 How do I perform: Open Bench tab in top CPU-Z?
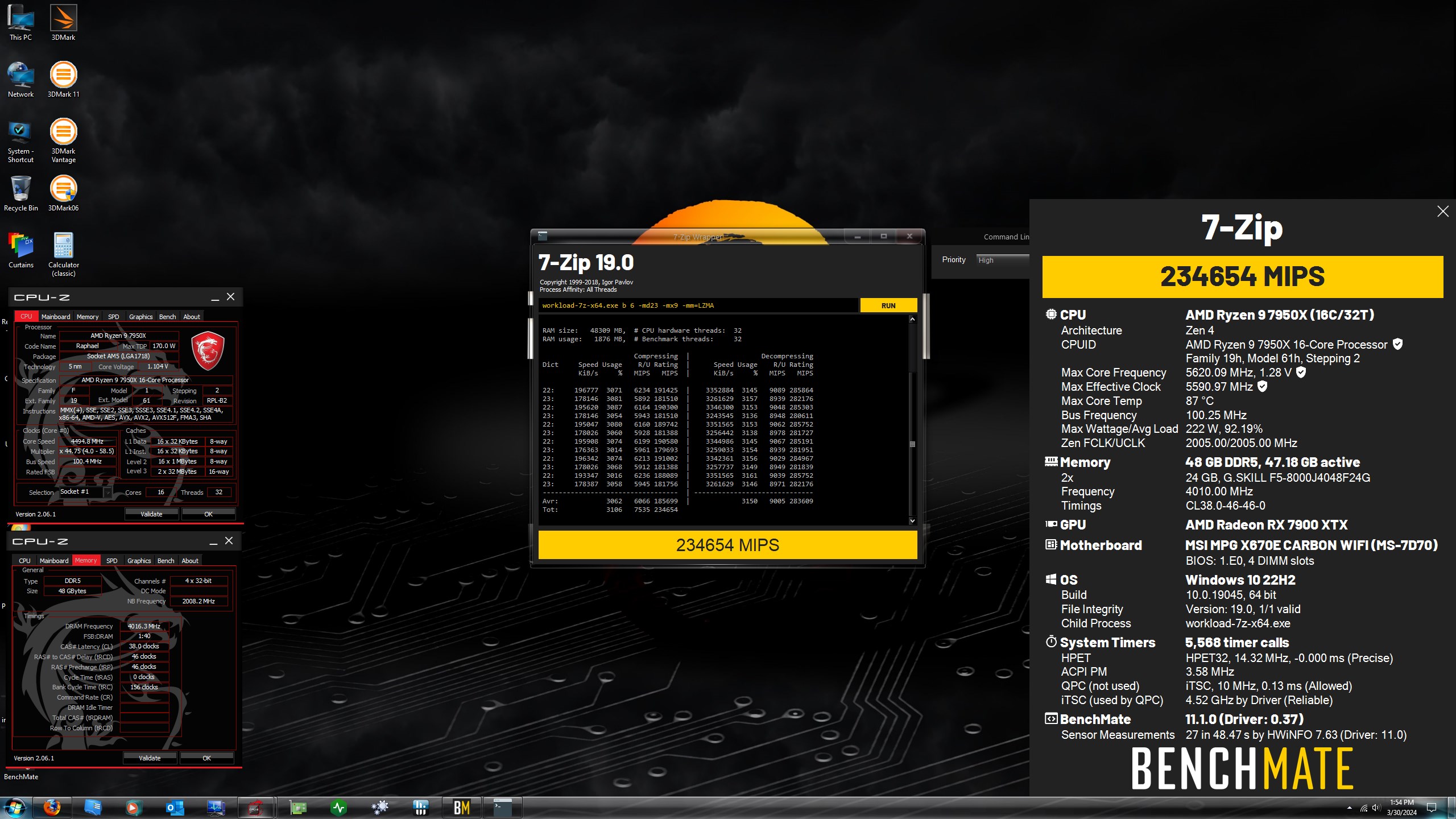click(167, 317)
